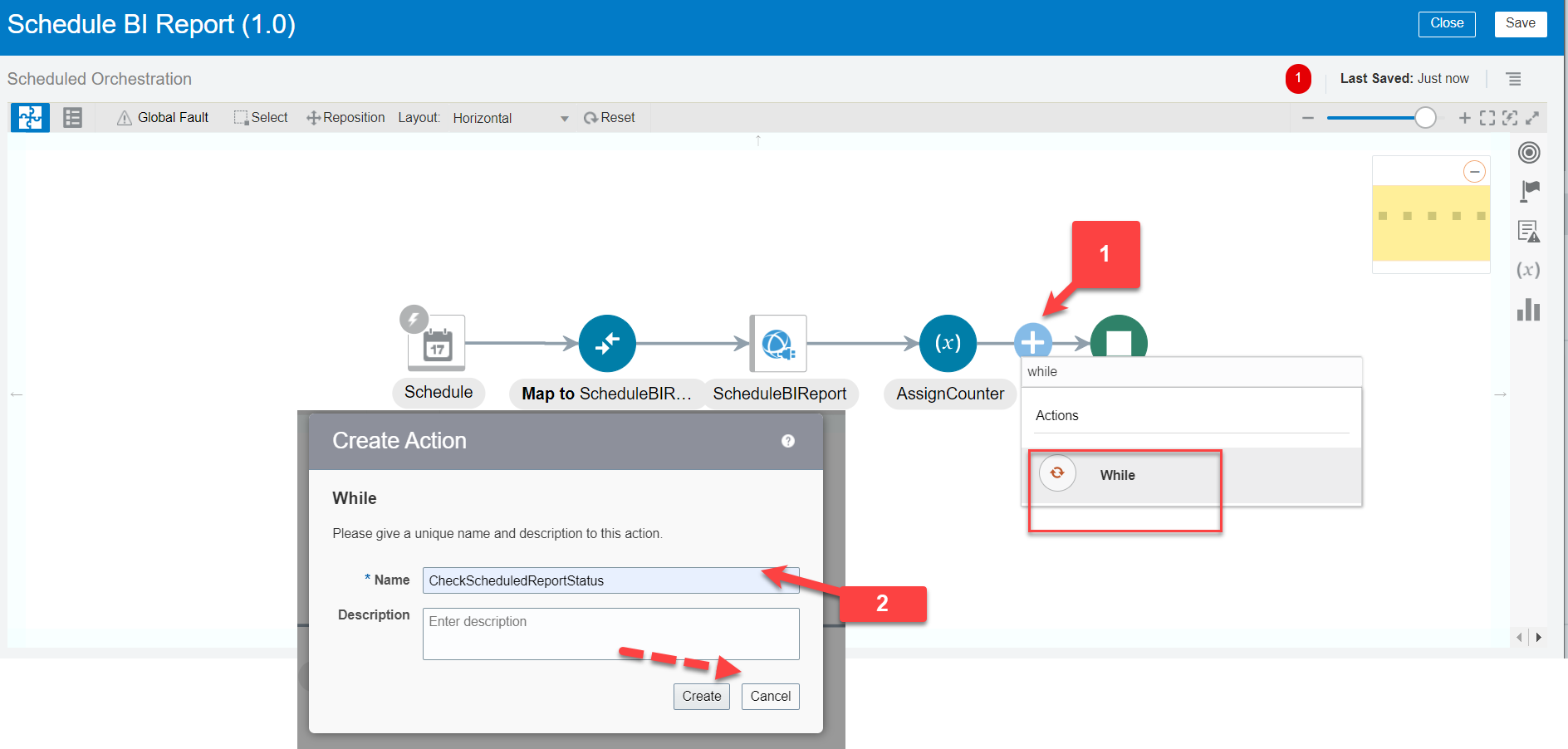The width and height of the screenshot is (1568, 749).
Task: Toggle Reposition mode in toolbar
Action: [x=345, y=118]
